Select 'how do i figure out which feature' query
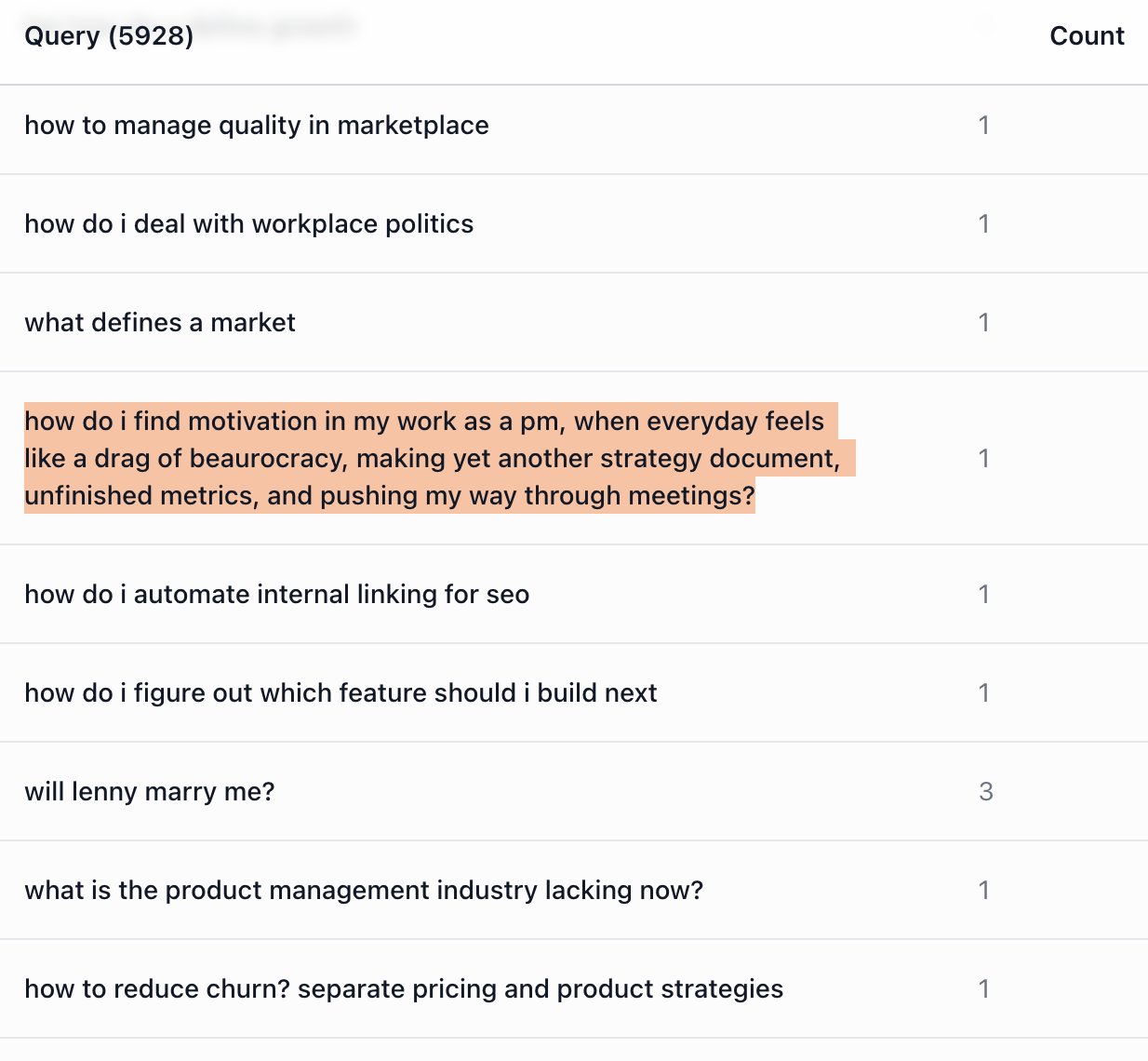Image resolution: width=1148 pixels, height=1061 pixels. (340, 693)
